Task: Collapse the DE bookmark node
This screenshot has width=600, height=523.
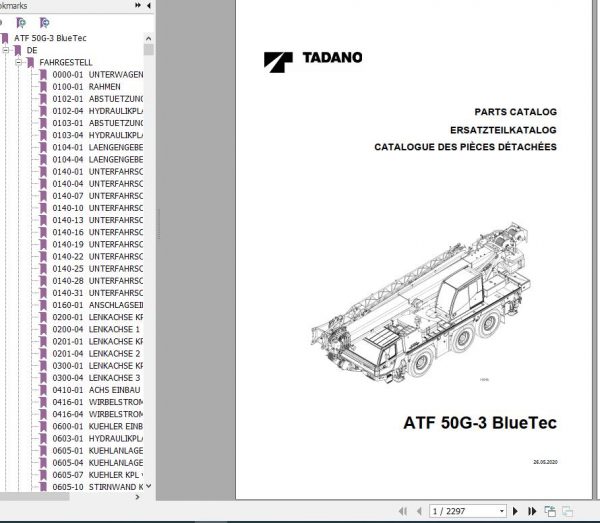Action: [x=5, y=50]
